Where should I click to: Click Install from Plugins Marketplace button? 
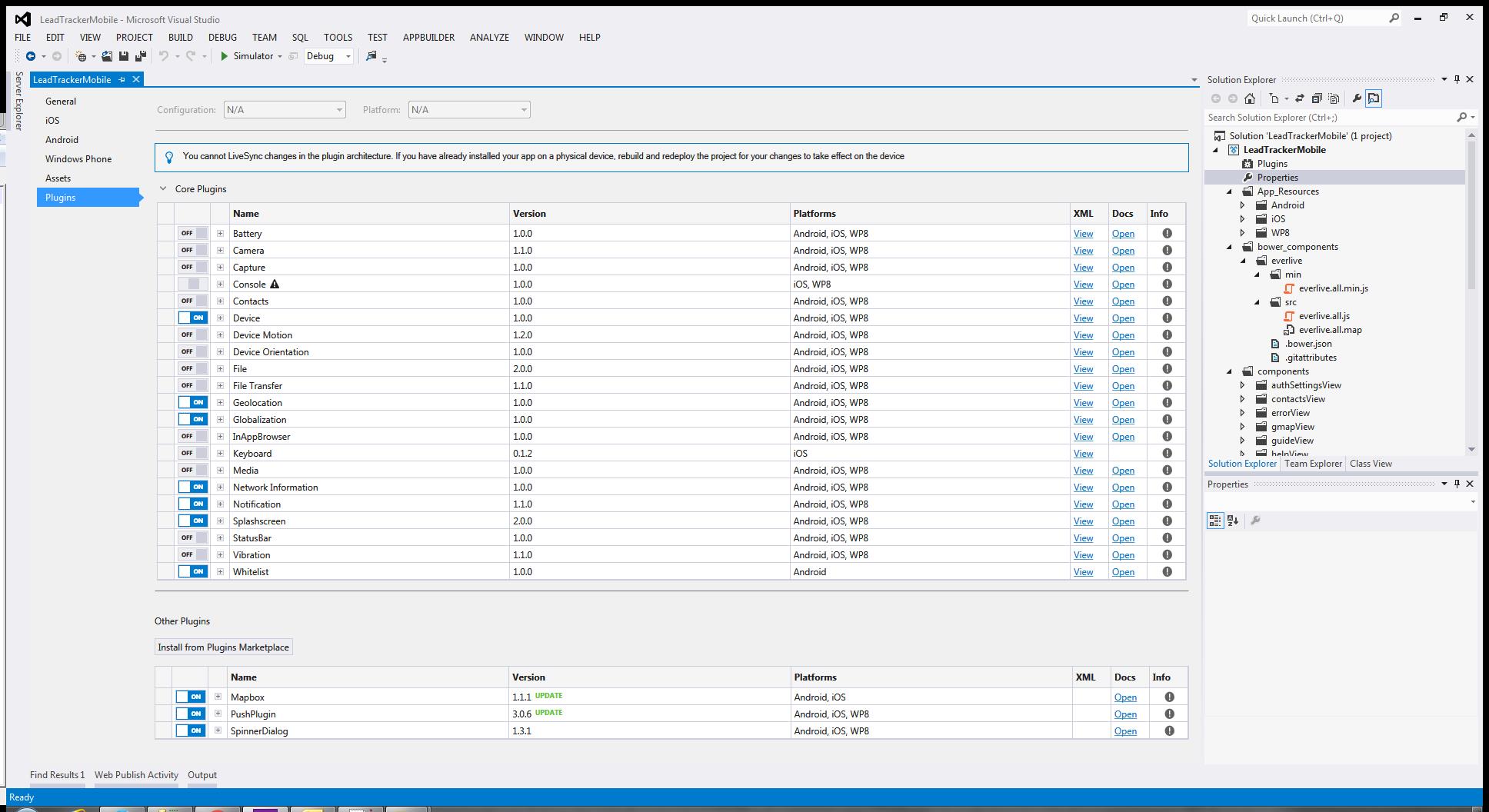tap(224, 647)
